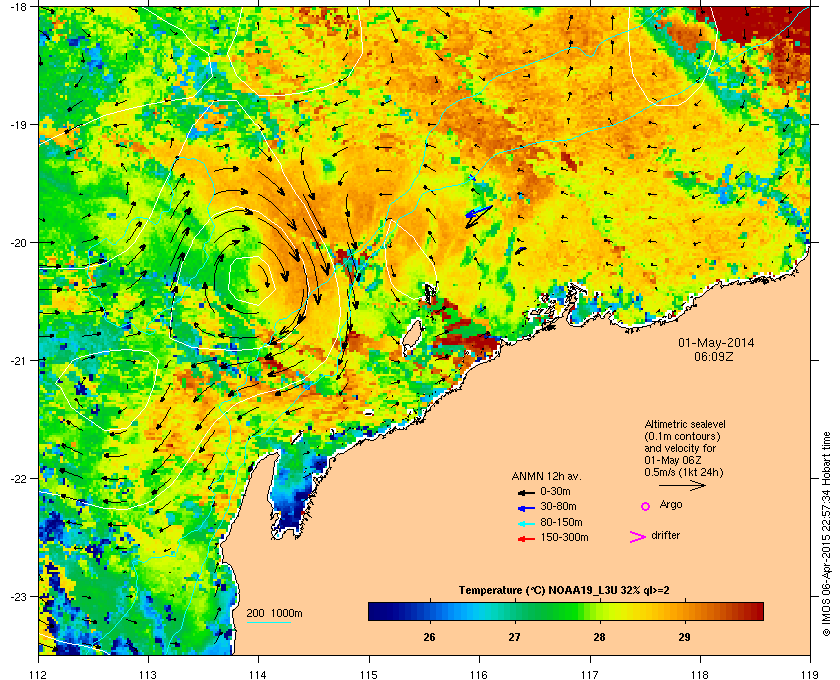840x680 pixels.
Task: Click the '80-150m' legend label
Action: [x=561, y=522]
